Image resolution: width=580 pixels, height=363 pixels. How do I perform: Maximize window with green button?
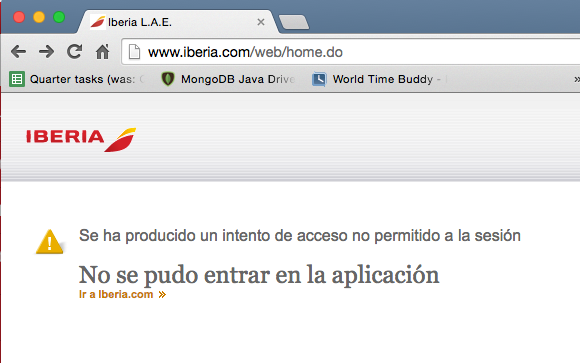59,17
